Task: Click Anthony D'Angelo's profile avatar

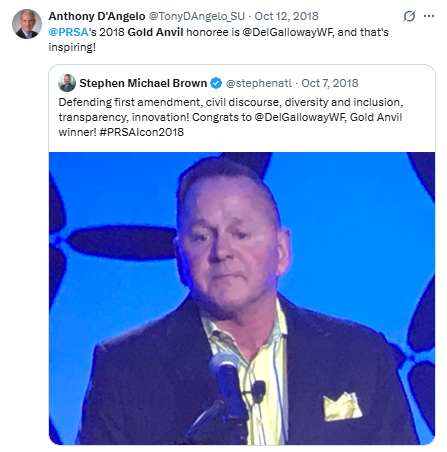Action: coord(27,24)
